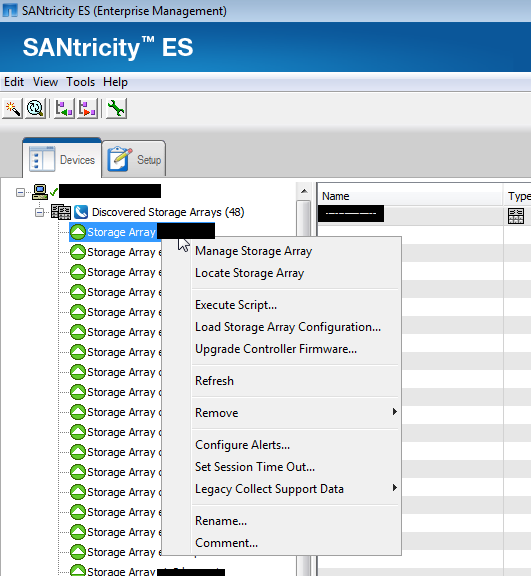Viewport: 531px width, 576px height.
Task: Collapse the Discovered Storage Arrays node
Action: [40, 212]
